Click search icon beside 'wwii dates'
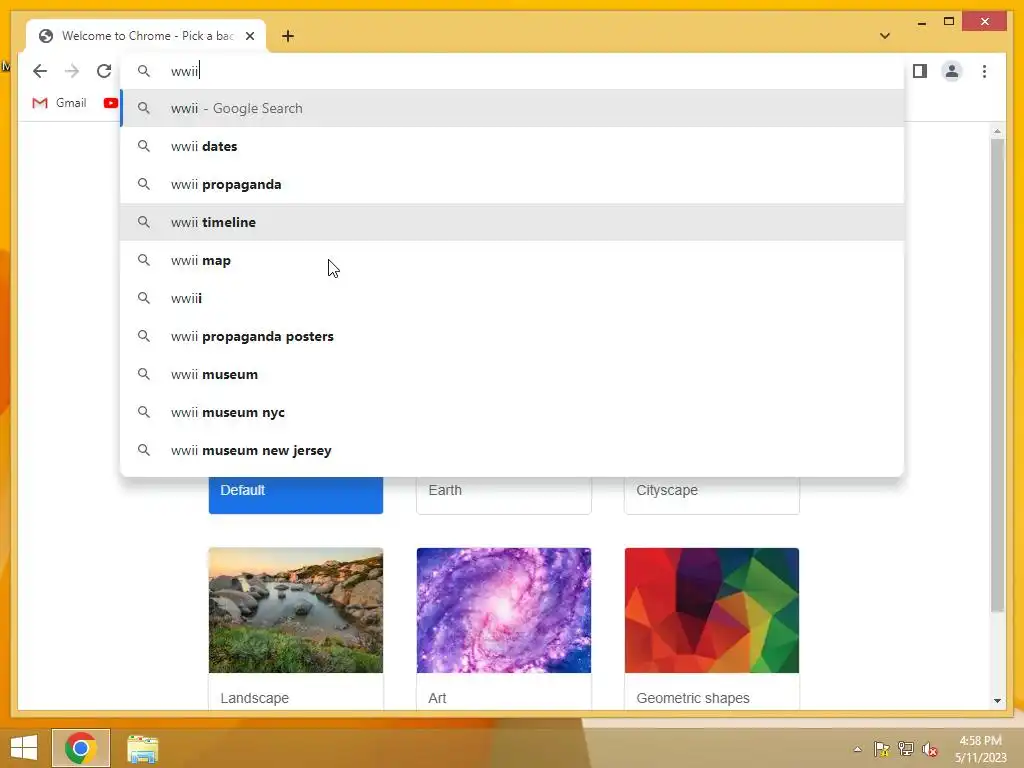Image resolution: width=1024 pixels, height=768 pixels. 144,146
